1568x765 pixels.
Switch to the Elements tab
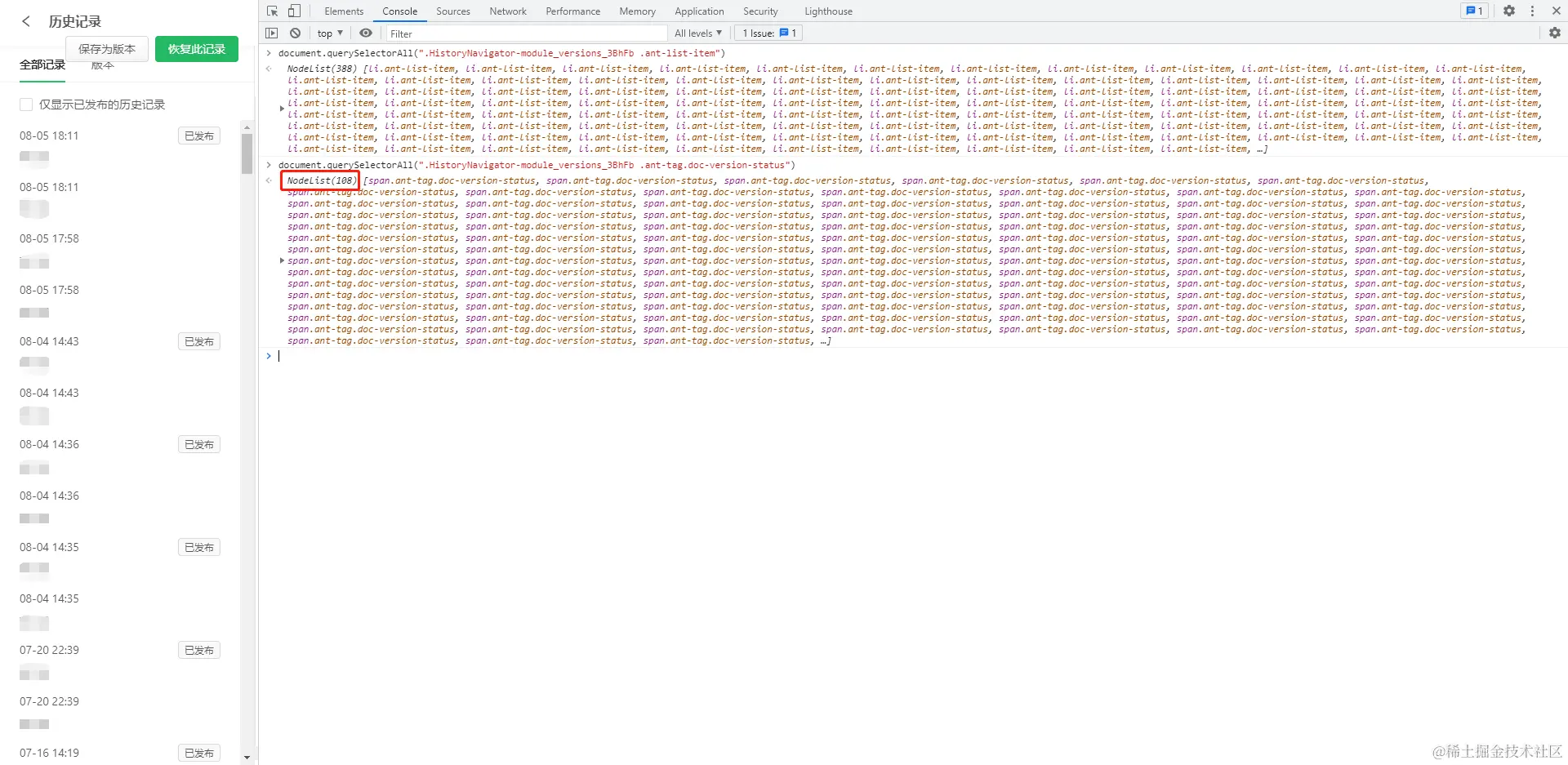pyautogui.click(x=344, y=11)
